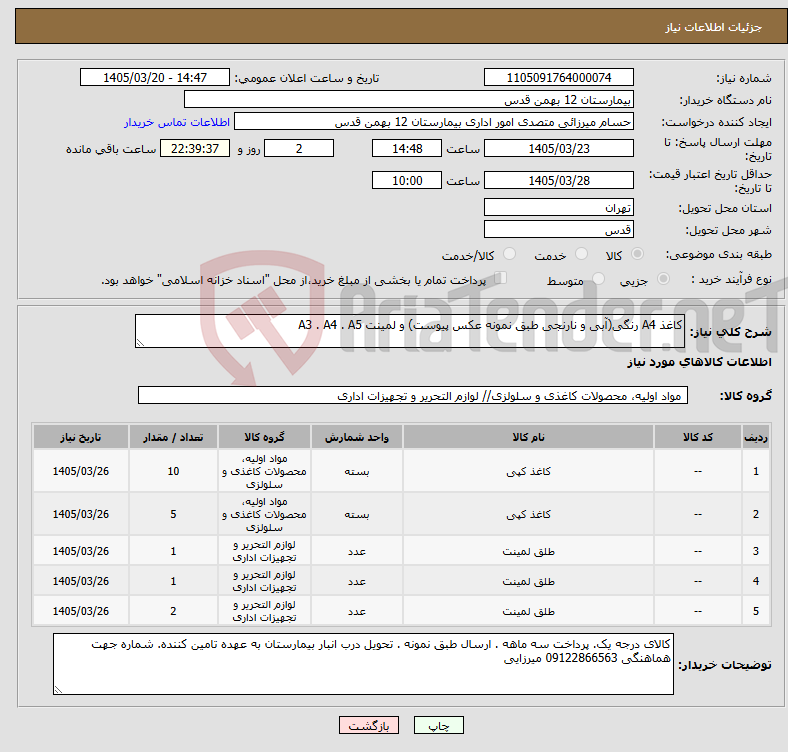Click the price validity time 10:00
Image resolution: width=788 pixels, height=752 pixels.
tap(407, 180)
